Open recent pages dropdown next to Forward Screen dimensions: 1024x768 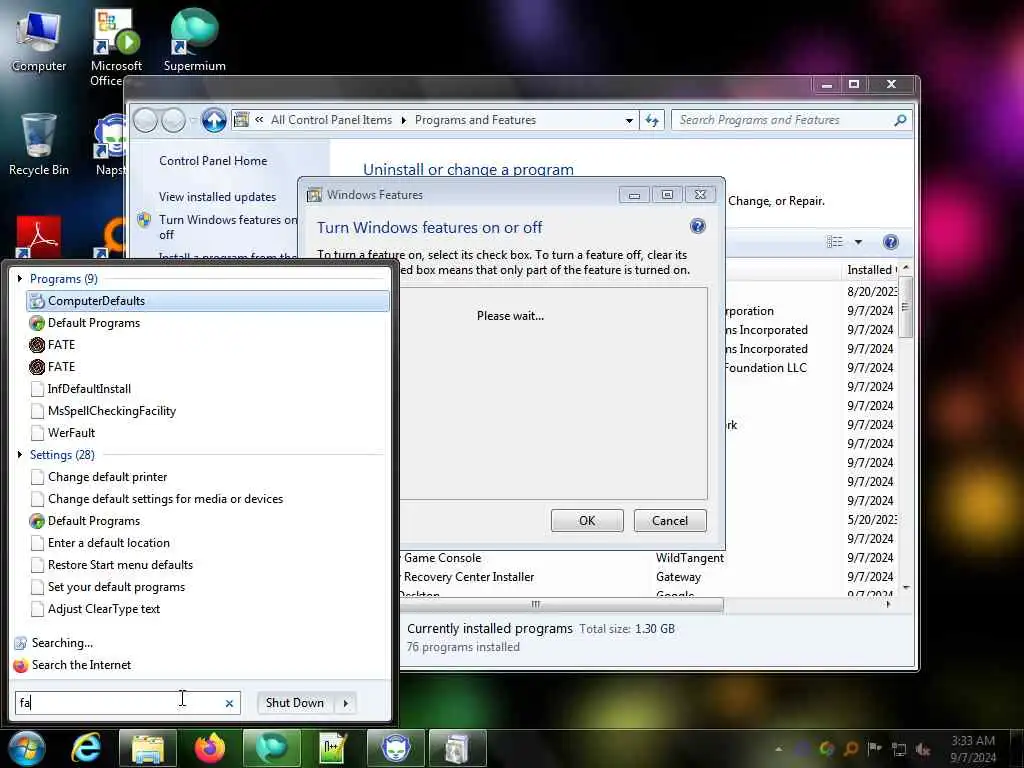click(193, 121)
